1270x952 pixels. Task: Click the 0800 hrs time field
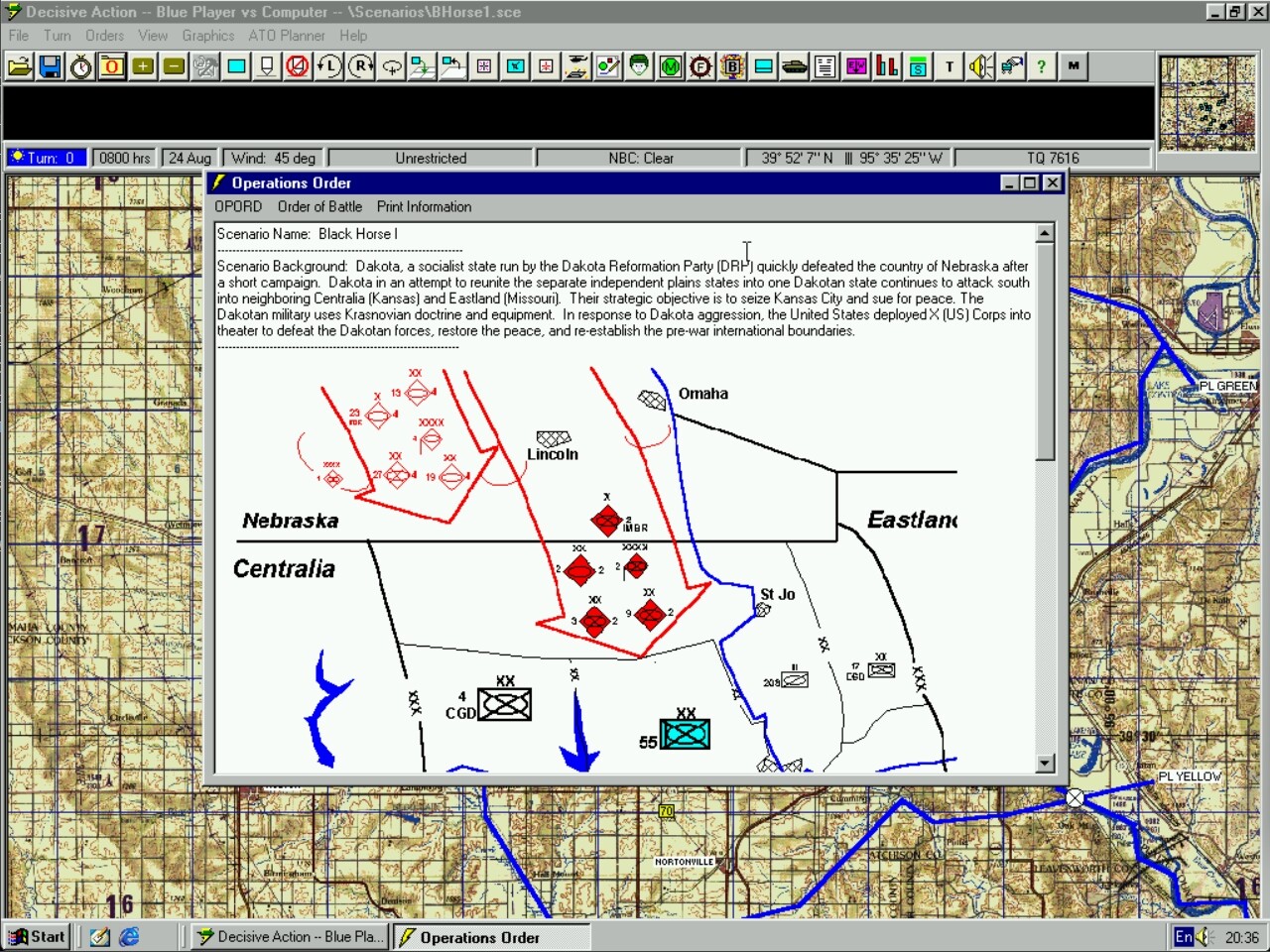tap(124, 158)
